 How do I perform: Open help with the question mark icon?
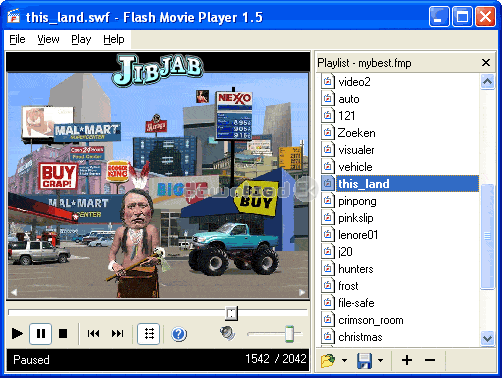coord(179,334)
